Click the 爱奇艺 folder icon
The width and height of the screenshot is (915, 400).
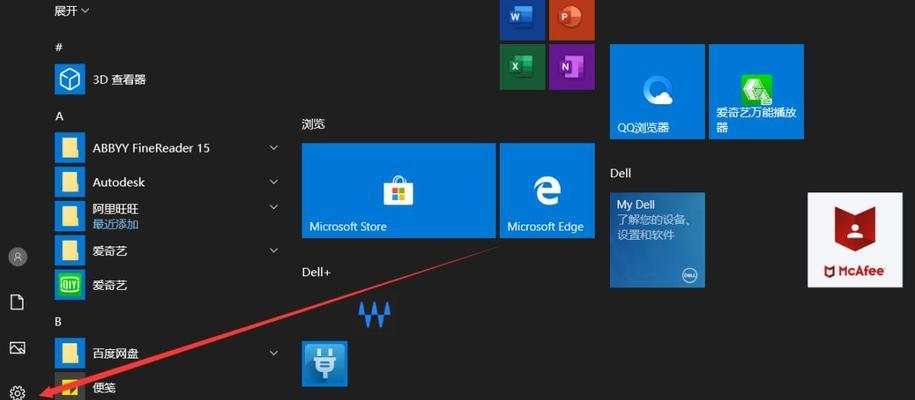(x=70, y=251)
